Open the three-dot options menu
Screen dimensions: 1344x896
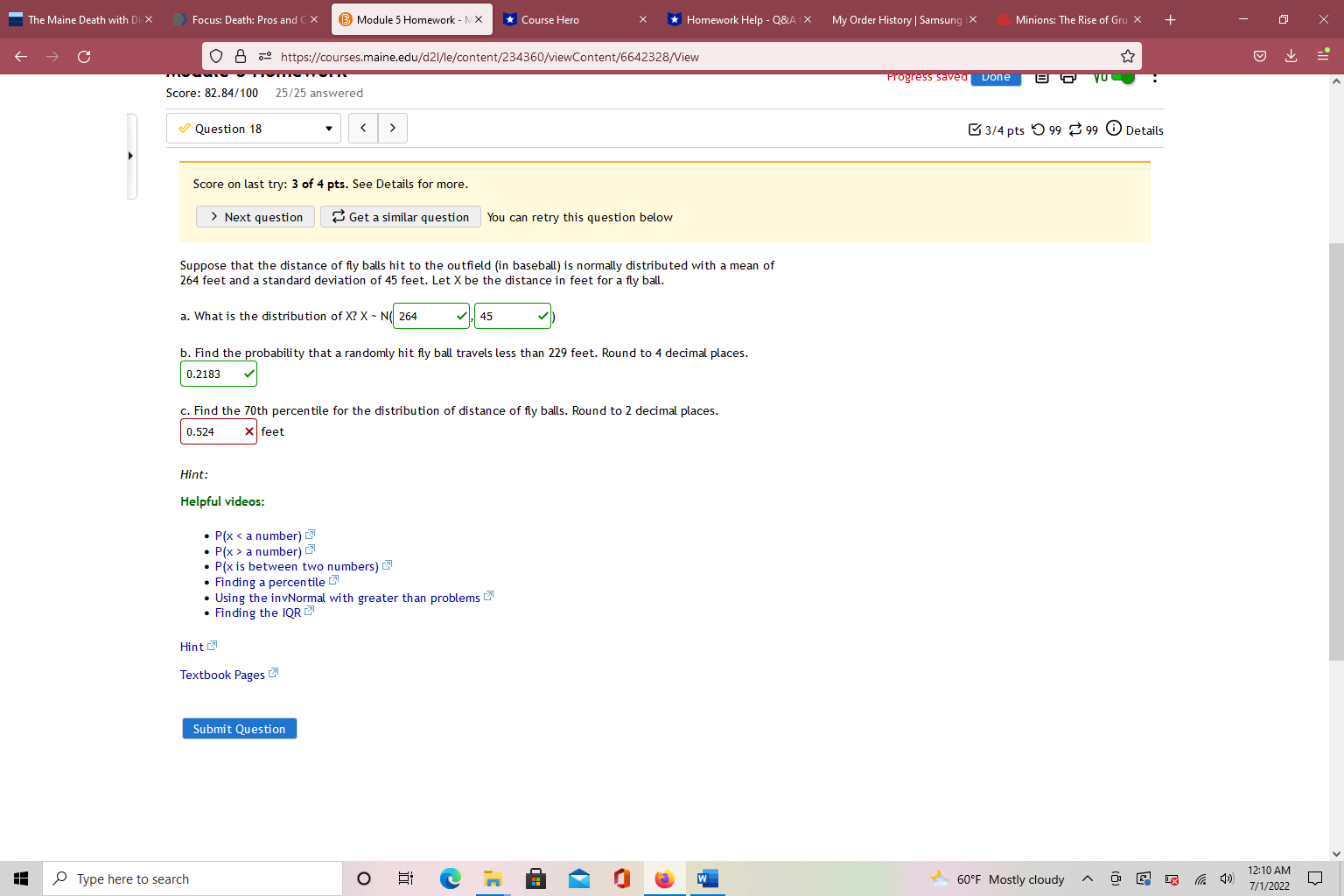1155,78
